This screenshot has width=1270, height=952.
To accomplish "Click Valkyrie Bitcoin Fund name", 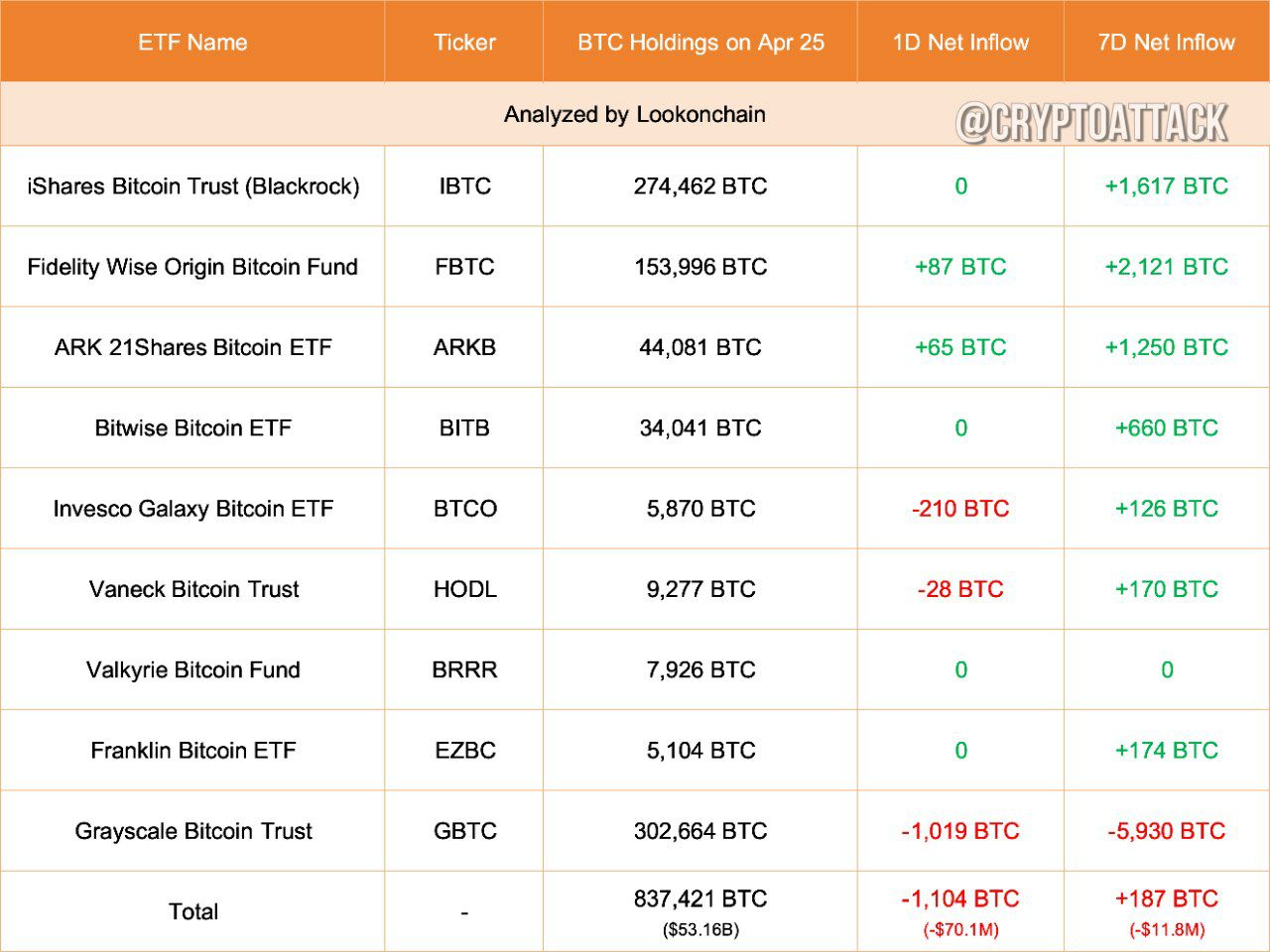I will pyautogui.click(x=192, y=670).
